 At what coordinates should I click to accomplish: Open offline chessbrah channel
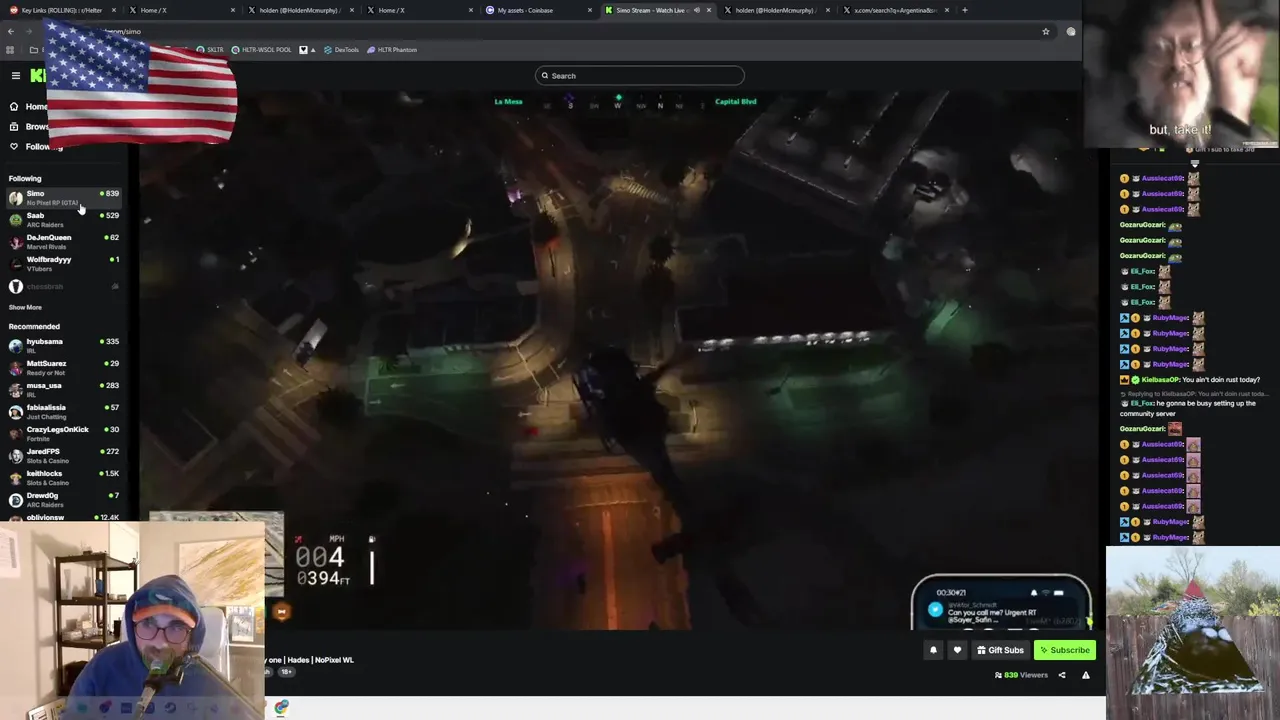tap(62, 287)
